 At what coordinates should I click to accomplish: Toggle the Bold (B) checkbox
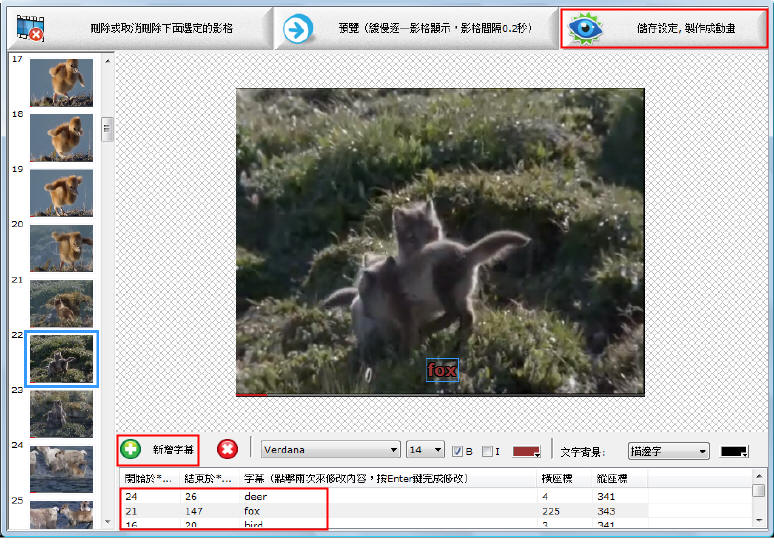[458, 451]
